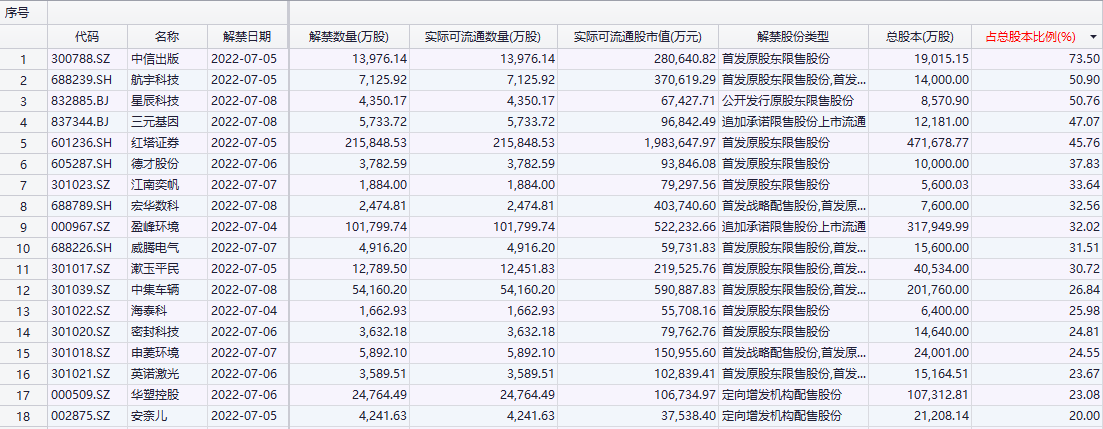This screenshot has width=1103, height=429.
Task: Click stock name 宏华数科
Action: 155,207
